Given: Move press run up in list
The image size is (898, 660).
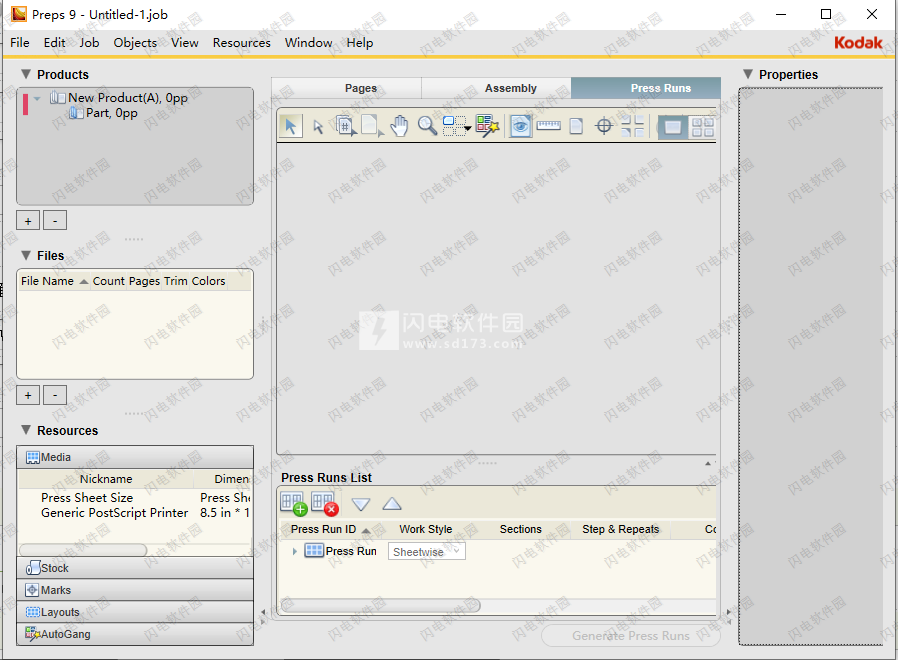Looking at the screenshot, I should coord(392,504).
